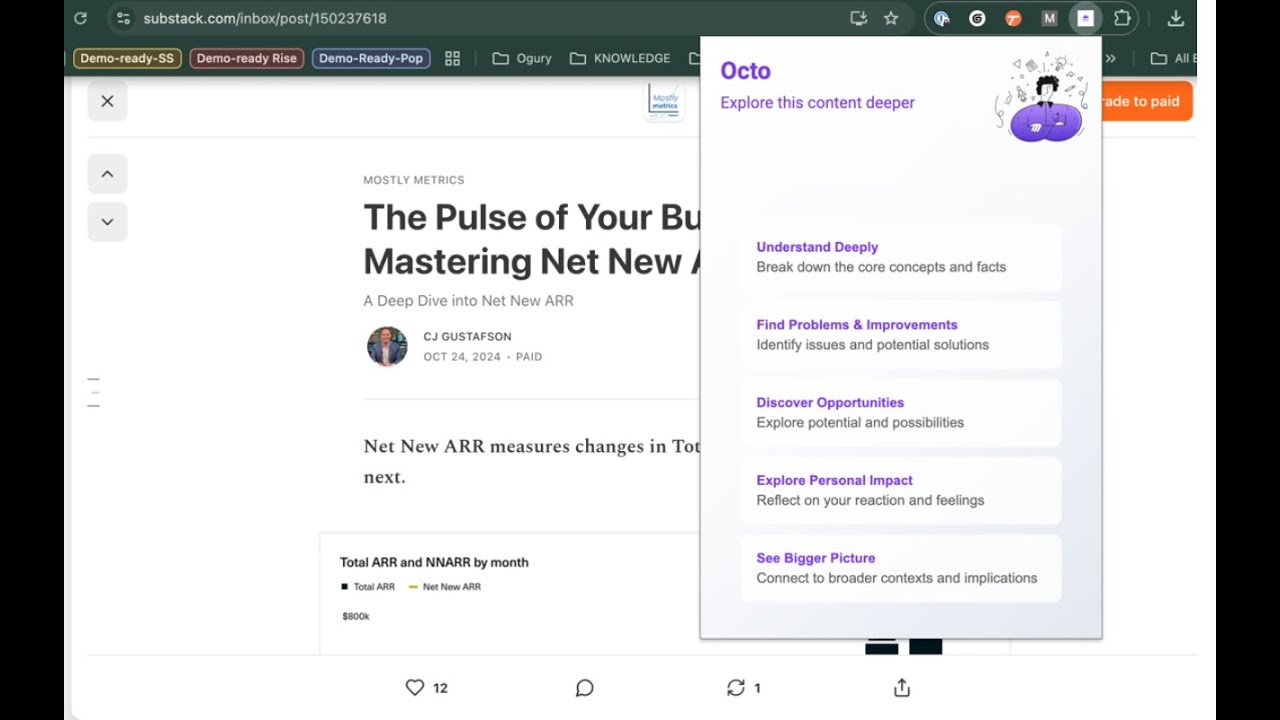Viewport: 1280px width, 720px height.
Task: Click the 'Total ARR and NNARR by month' chart title
Action: [x=434, y=562]
